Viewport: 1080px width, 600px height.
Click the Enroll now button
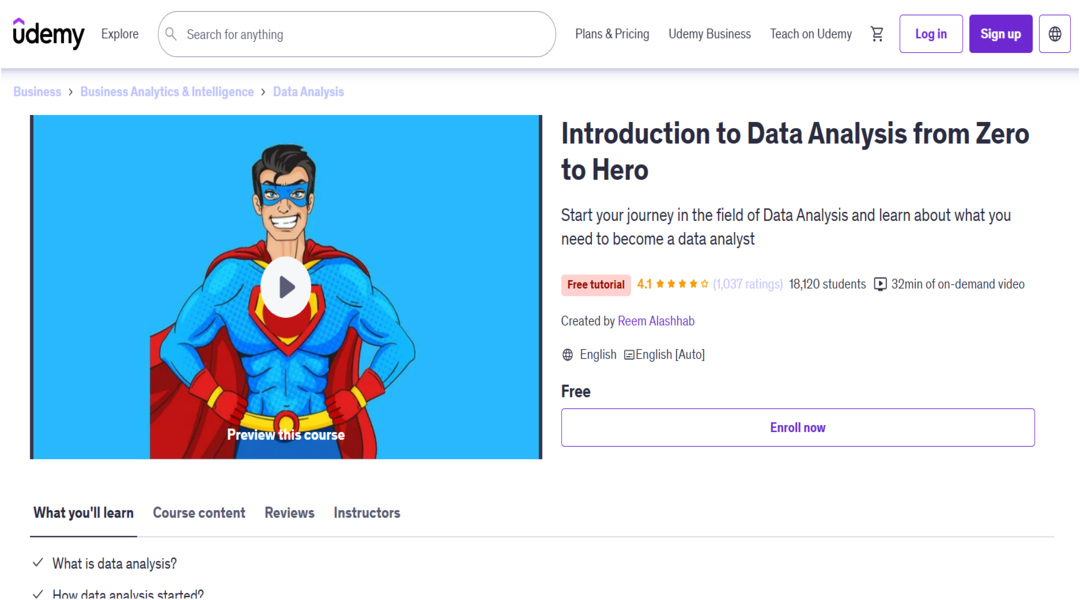(798, 427)
